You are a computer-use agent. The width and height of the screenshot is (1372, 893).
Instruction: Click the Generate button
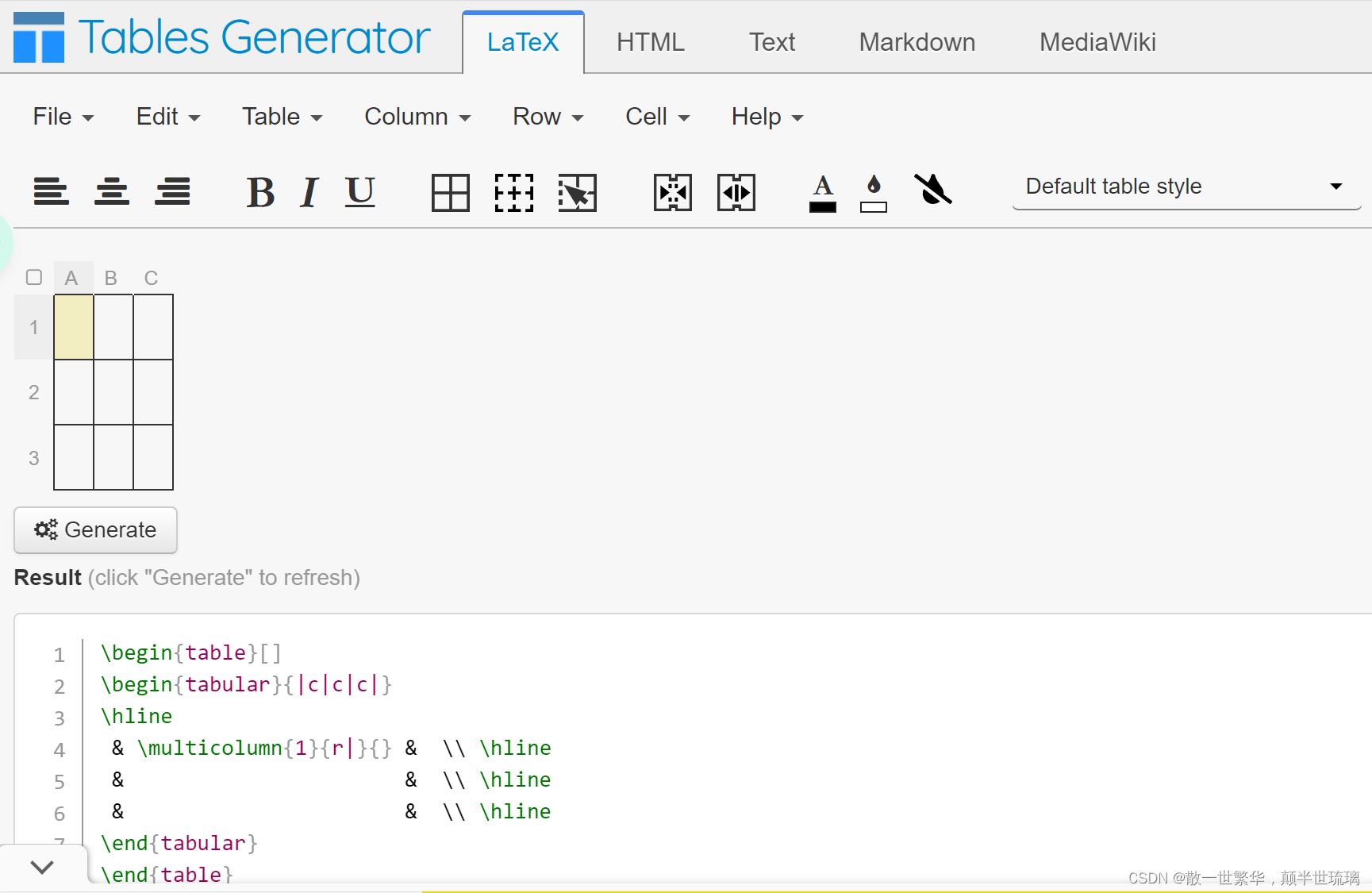tap(95, 529)
